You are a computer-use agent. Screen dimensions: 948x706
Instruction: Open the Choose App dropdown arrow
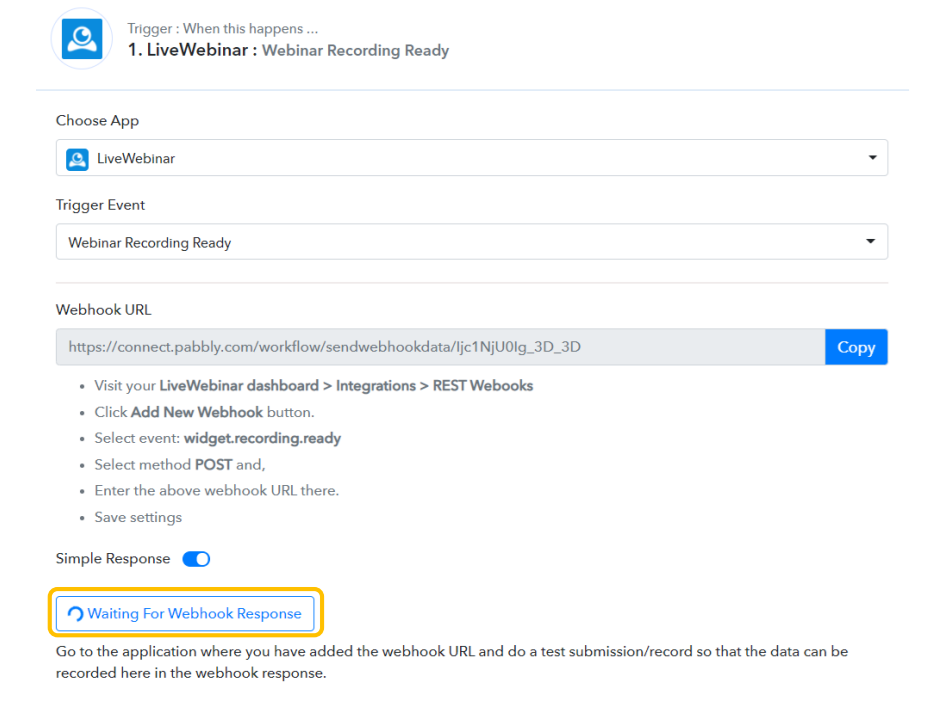[x=871, y=158]
